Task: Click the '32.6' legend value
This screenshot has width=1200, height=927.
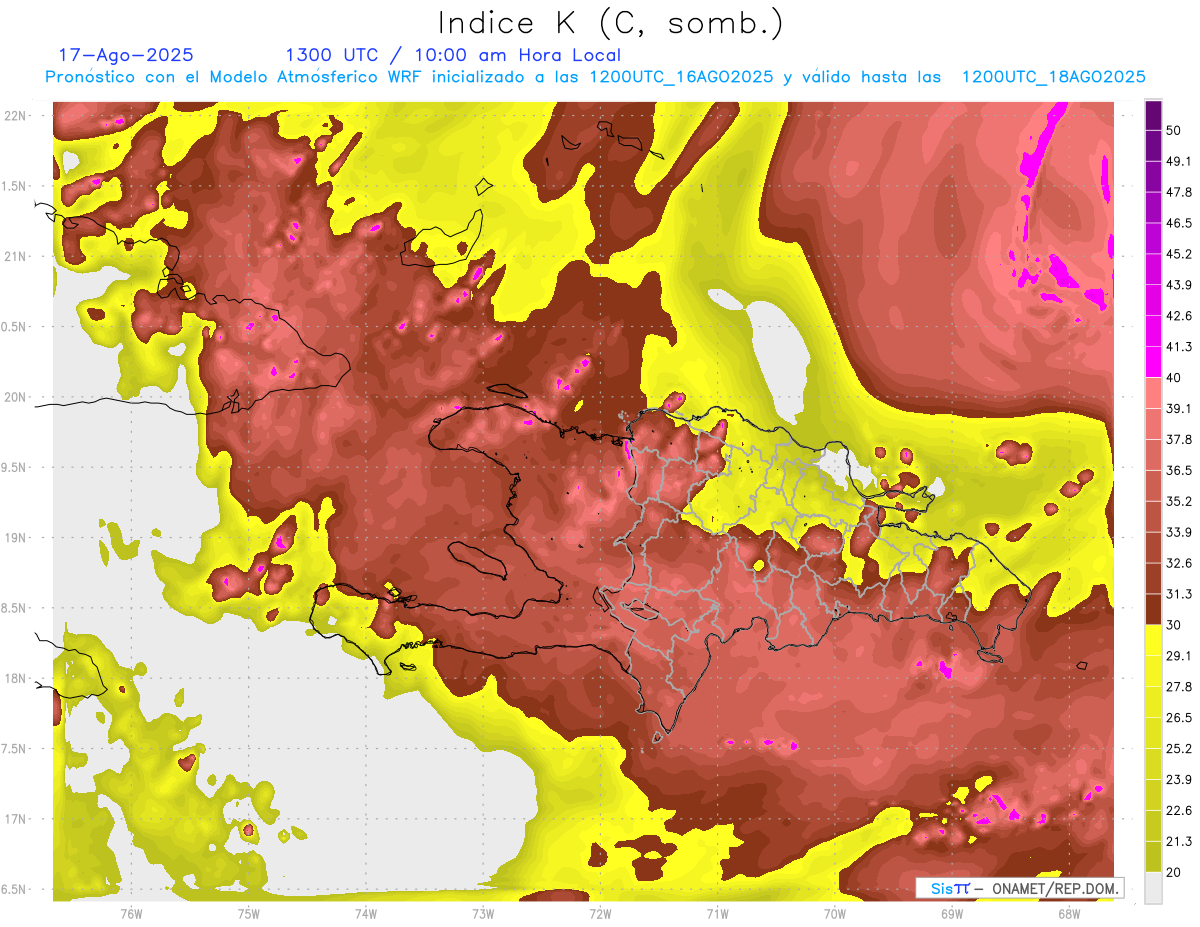Action: [x=1179, y=564]
